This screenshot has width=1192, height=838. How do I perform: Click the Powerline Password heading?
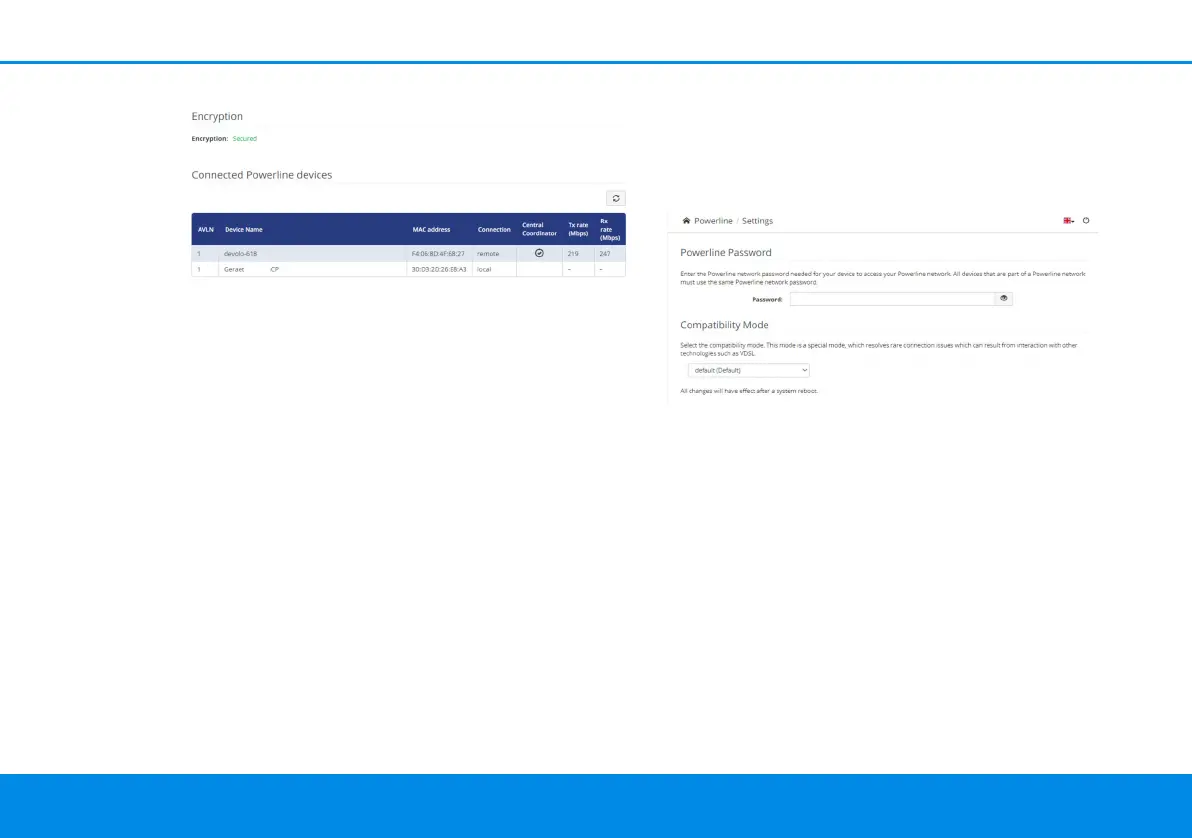point(725,252)
